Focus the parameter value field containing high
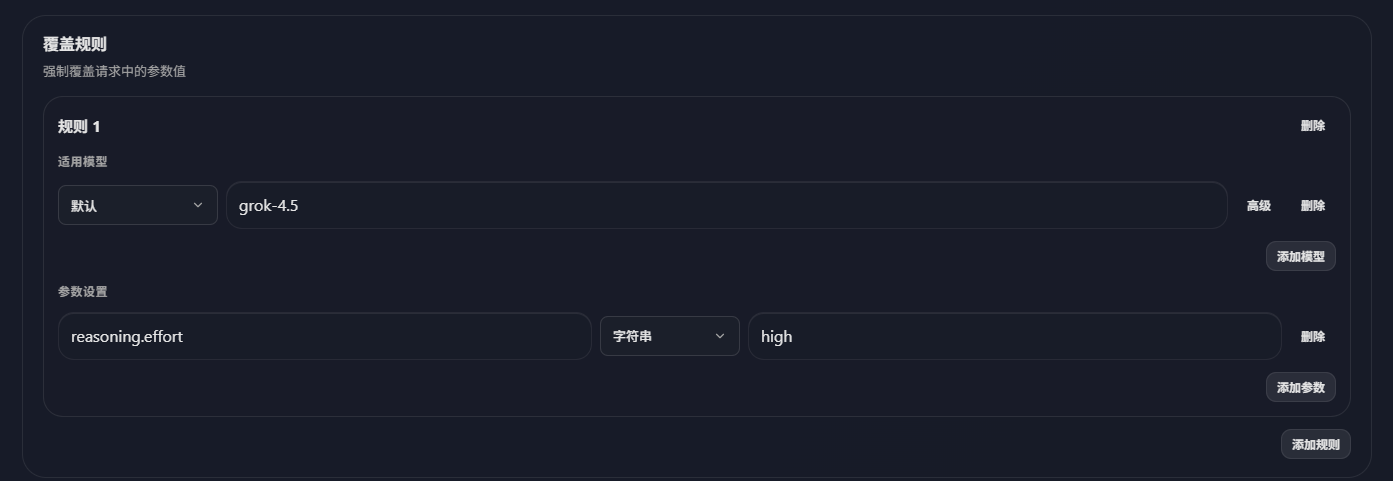Viewport: 1393px width, 481px height. tap(1015, 336)
